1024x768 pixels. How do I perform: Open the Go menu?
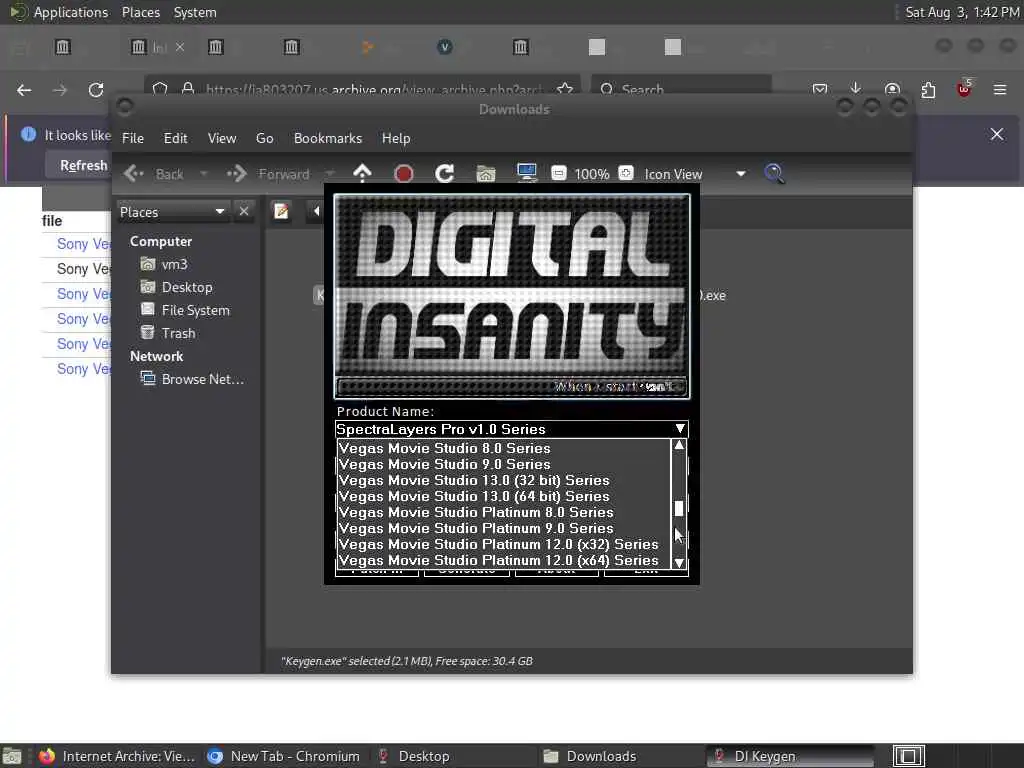coord(264,138)
